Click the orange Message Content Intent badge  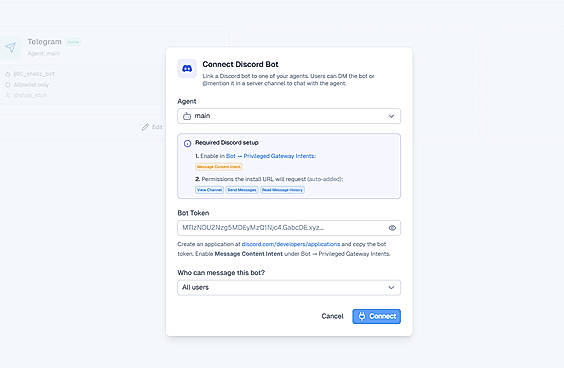219,167
